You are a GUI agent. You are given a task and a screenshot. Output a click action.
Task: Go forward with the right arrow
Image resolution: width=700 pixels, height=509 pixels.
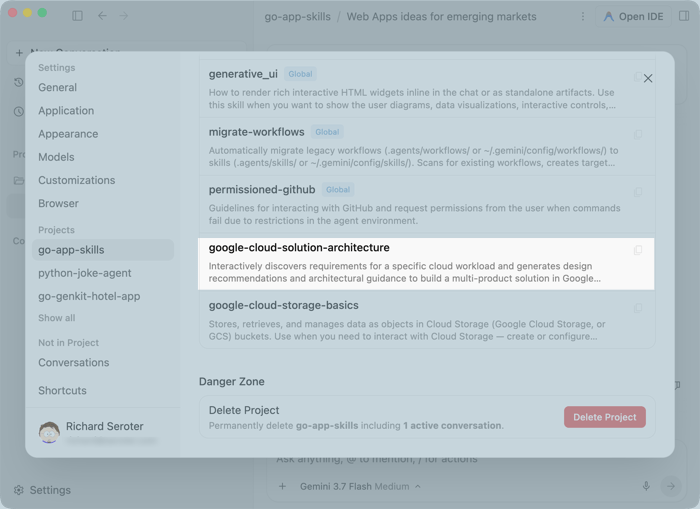(x=124, y=16)
